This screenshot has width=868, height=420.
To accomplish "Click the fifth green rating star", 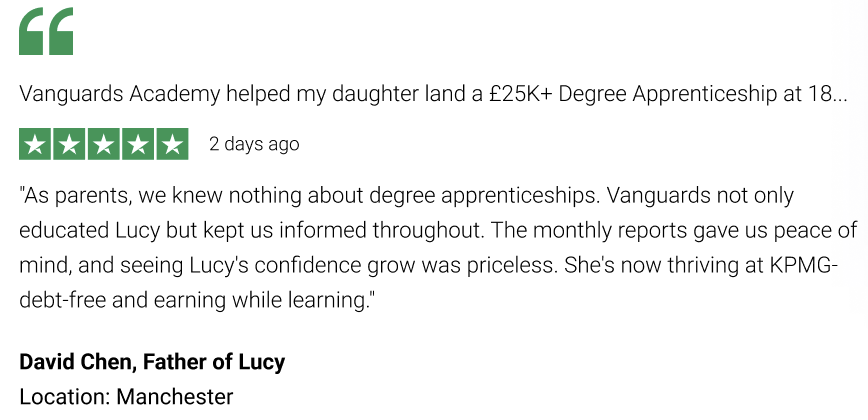I will click(x=173, y=144).
